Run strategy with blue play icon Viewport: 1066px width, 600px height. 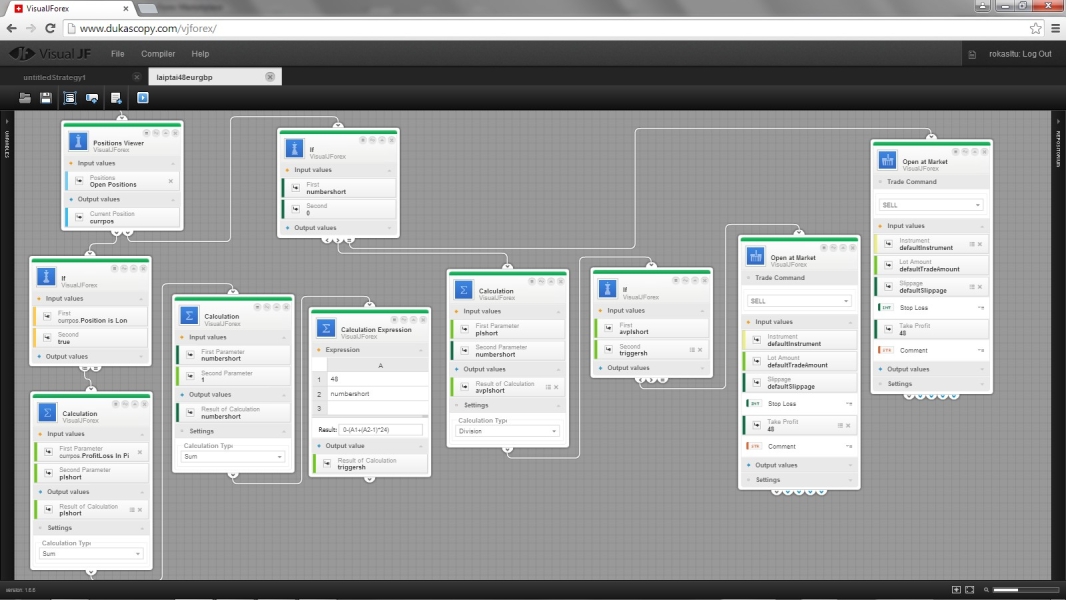(x=143, y=98)
